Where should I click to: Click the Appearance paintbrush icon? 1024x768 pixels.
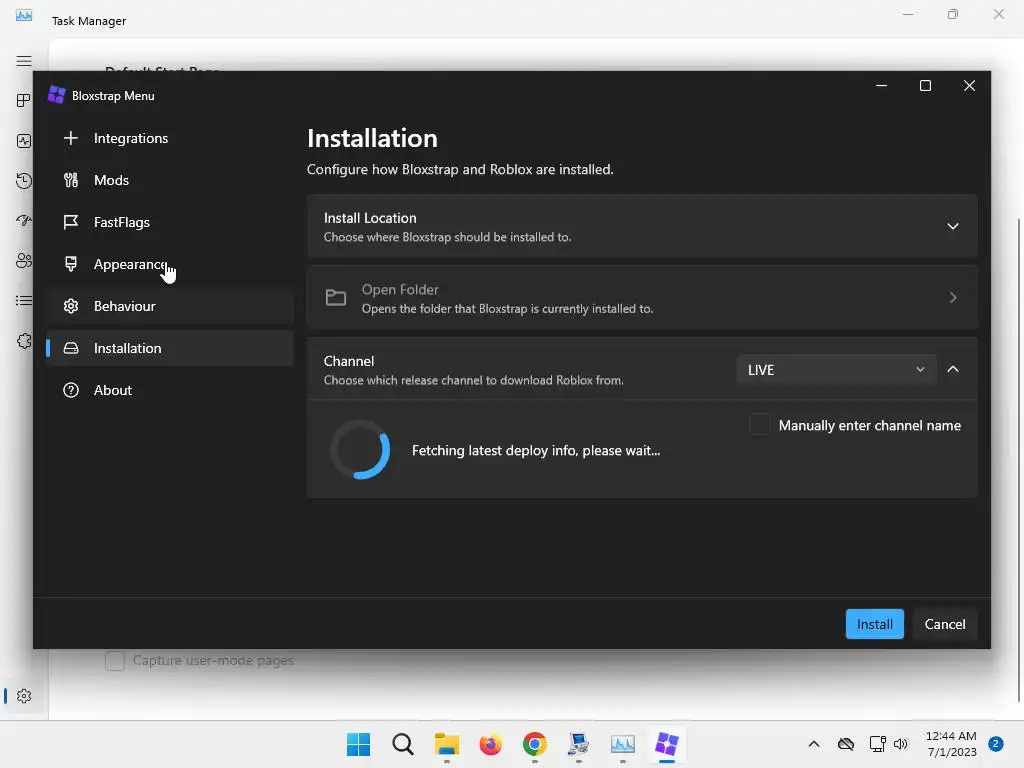click(71, 264)
